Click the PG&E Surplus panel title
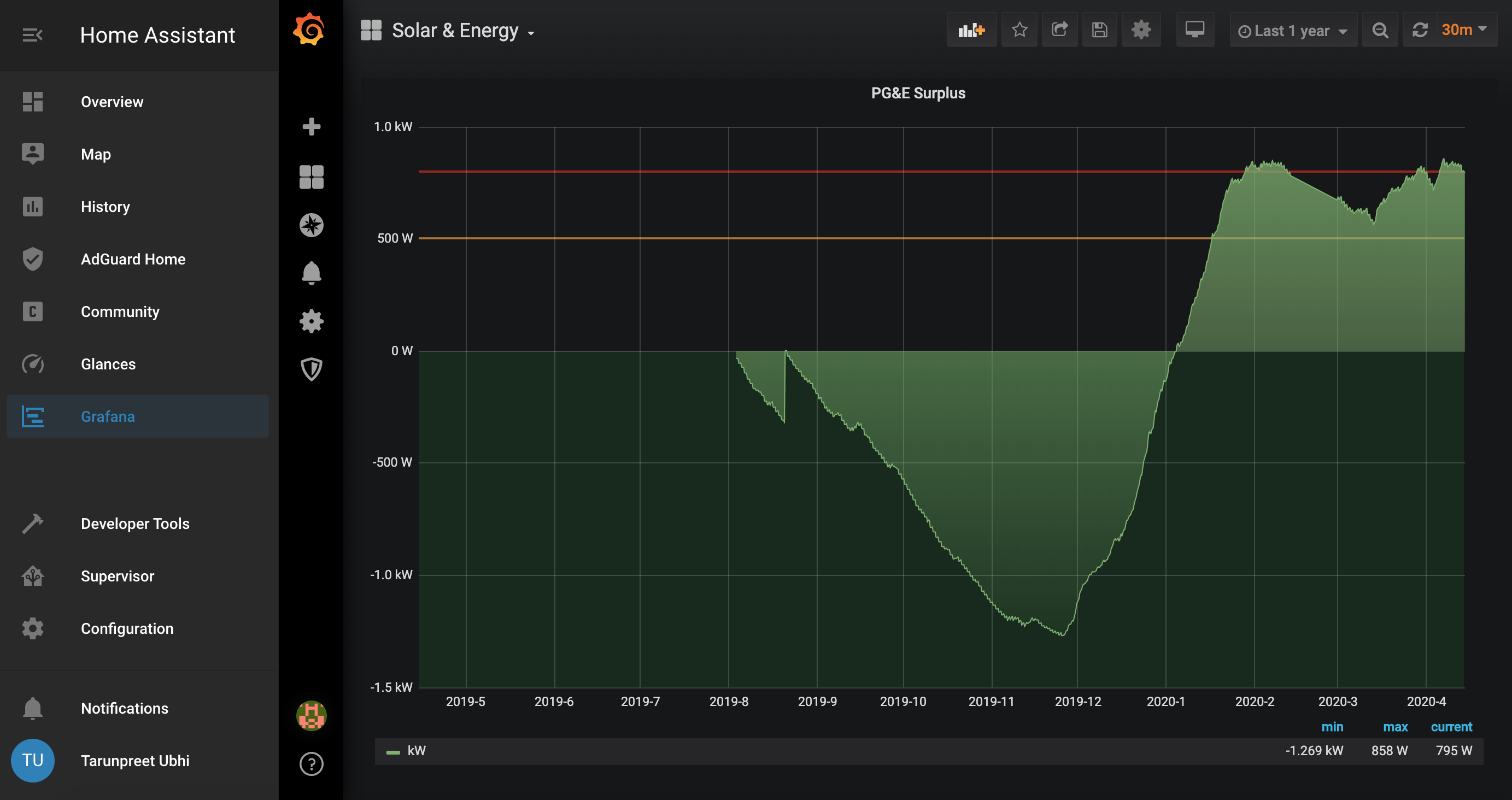The image size is (1512, 800). pyautogui.click(x=917, y=93)
